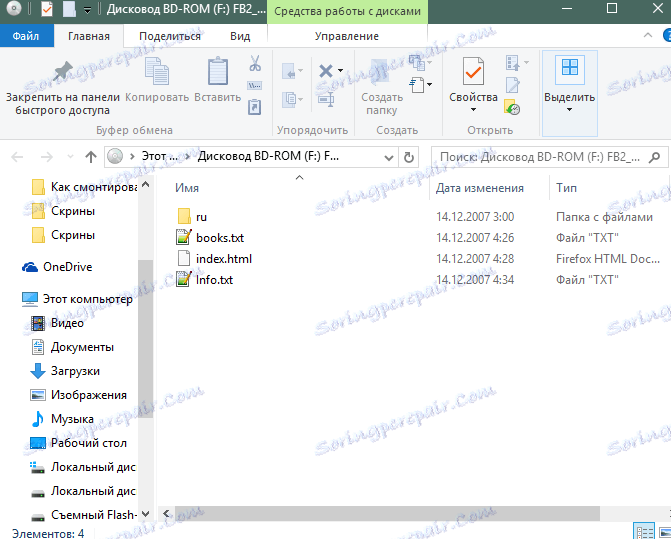
Task: Click the navigation pane vertical scrollbar thumb
Action: tap(145, 339)
